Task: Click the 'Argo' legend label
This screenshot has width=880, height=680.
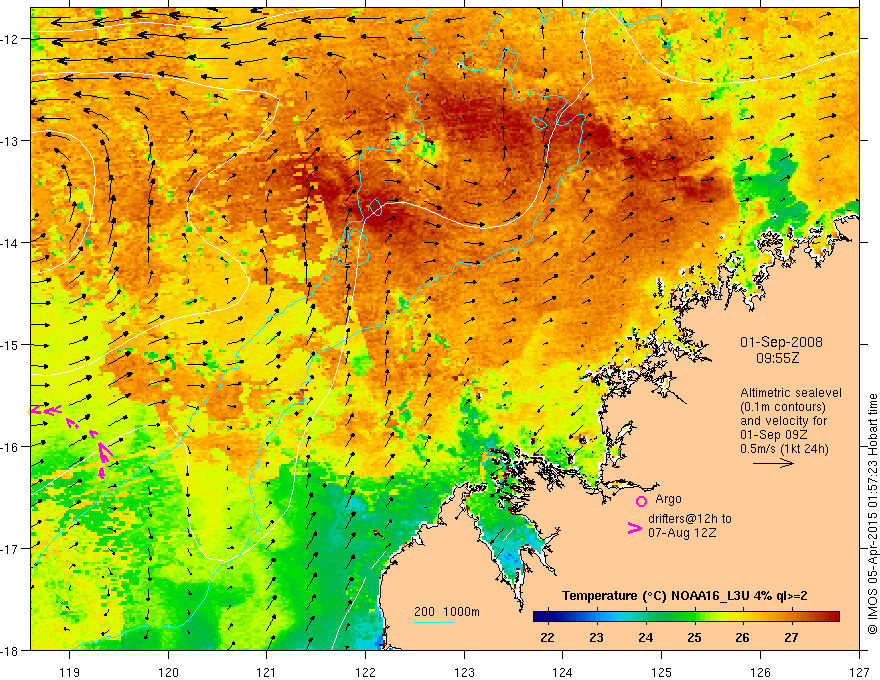Action: click(668, 499)
